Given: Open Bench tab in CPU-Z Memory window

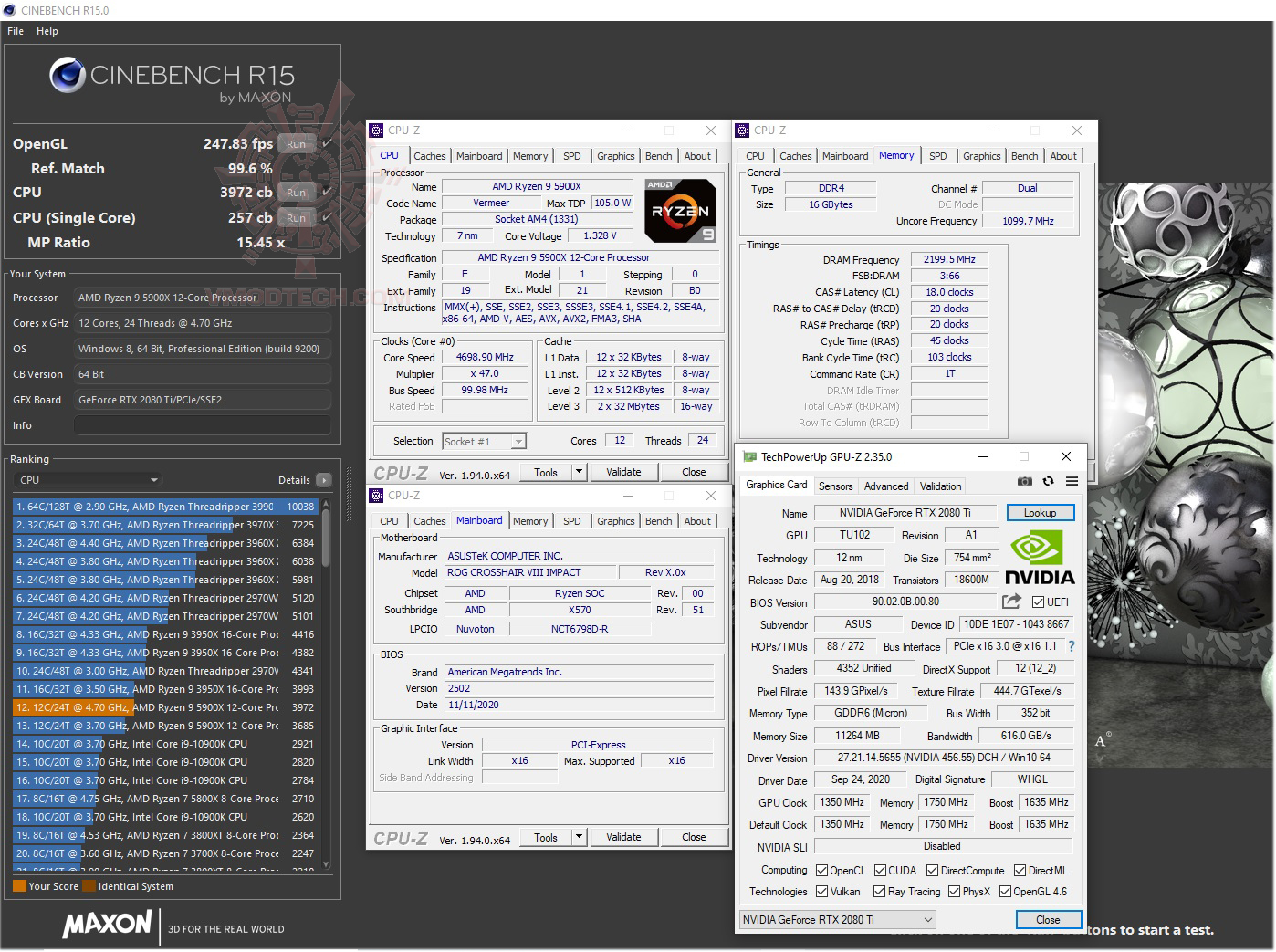Looking at the screenshot, I should (x=1024, y=156).
